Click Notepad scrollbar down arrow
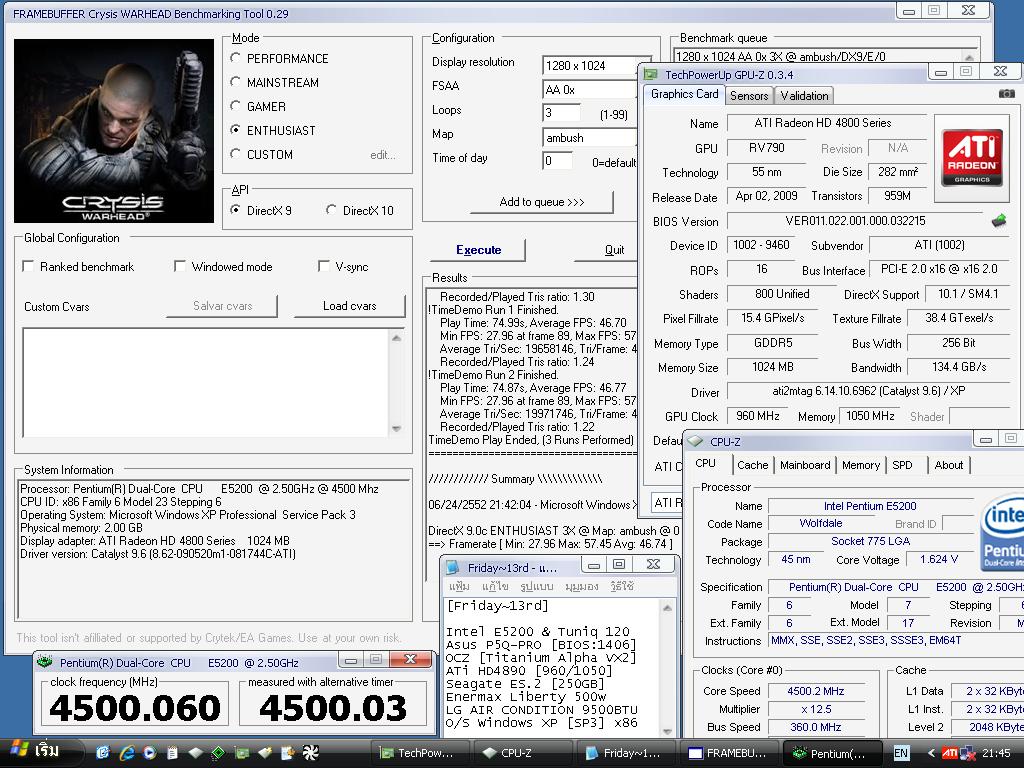The height and width of the screenshot is (768, 1024). tap(667, 731)
